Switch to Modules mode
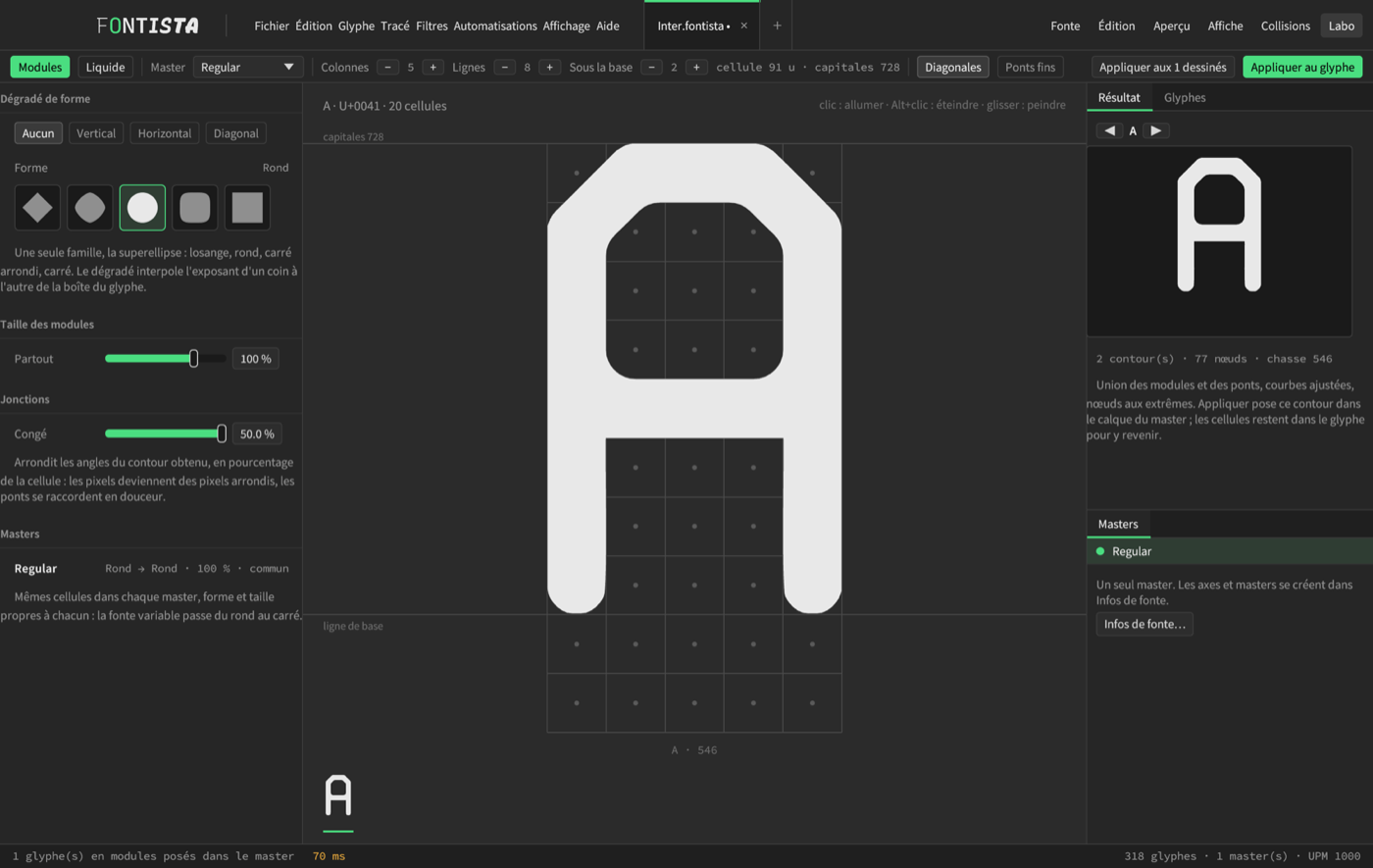The height and width of the screenshot is (868, 1373). pos(40,67)
